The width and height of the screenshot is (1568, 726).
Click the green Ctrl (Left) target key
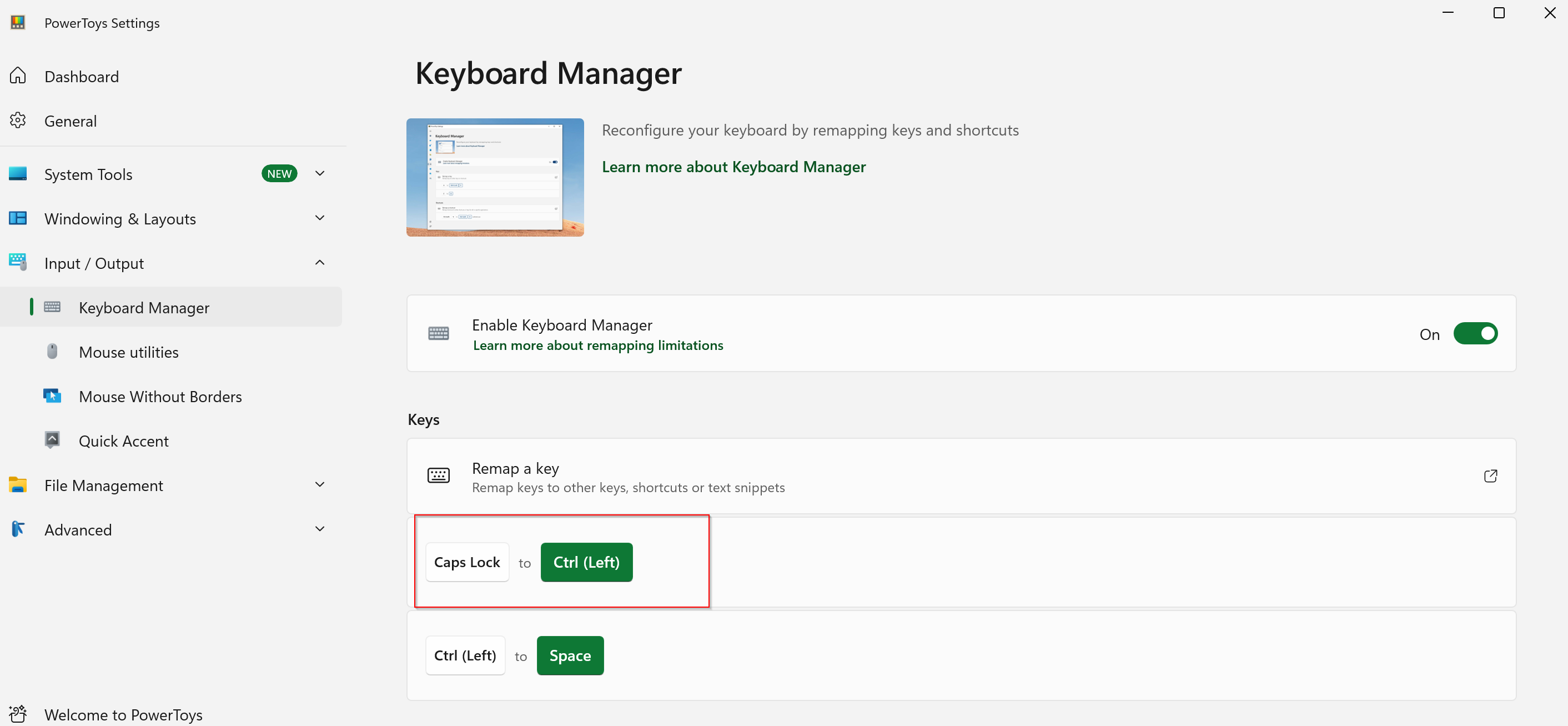[x=586, y=562]
